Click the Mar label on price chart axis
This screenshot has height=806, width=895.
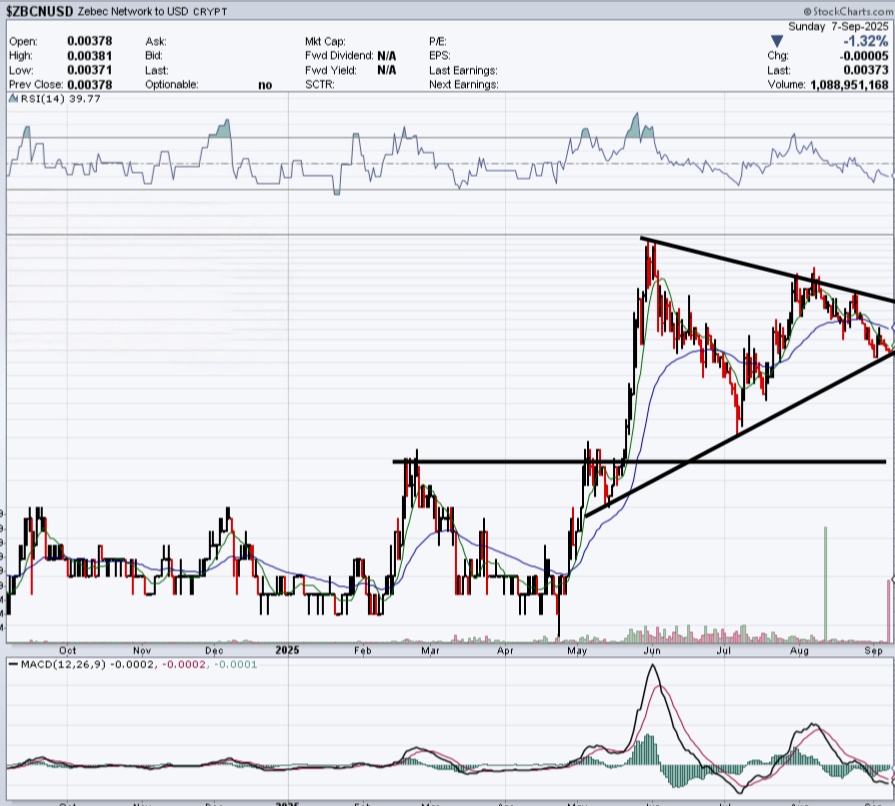click(x=430, y=650)
